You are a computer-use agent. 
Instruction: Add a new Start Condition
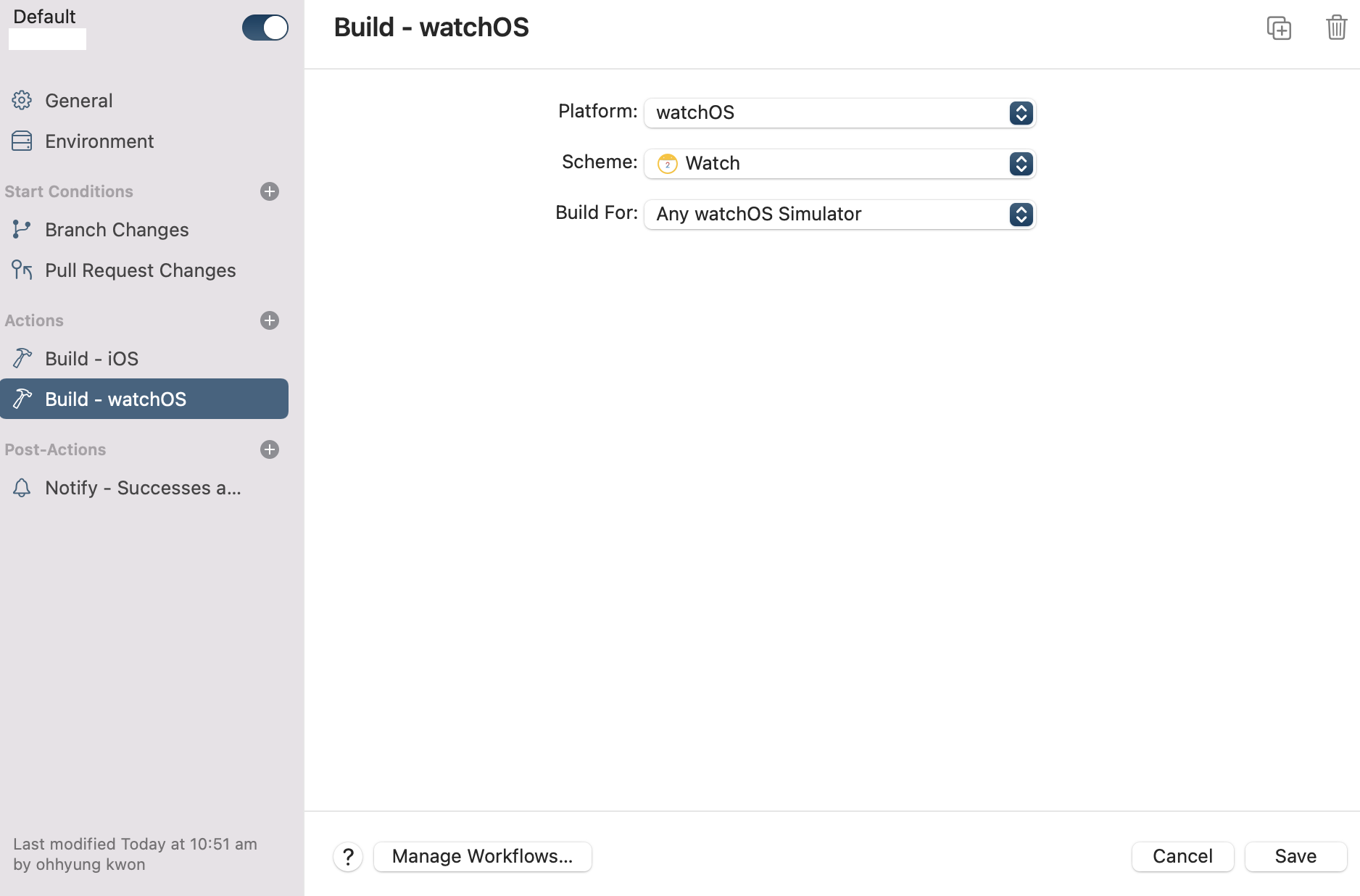click(270, 191)
